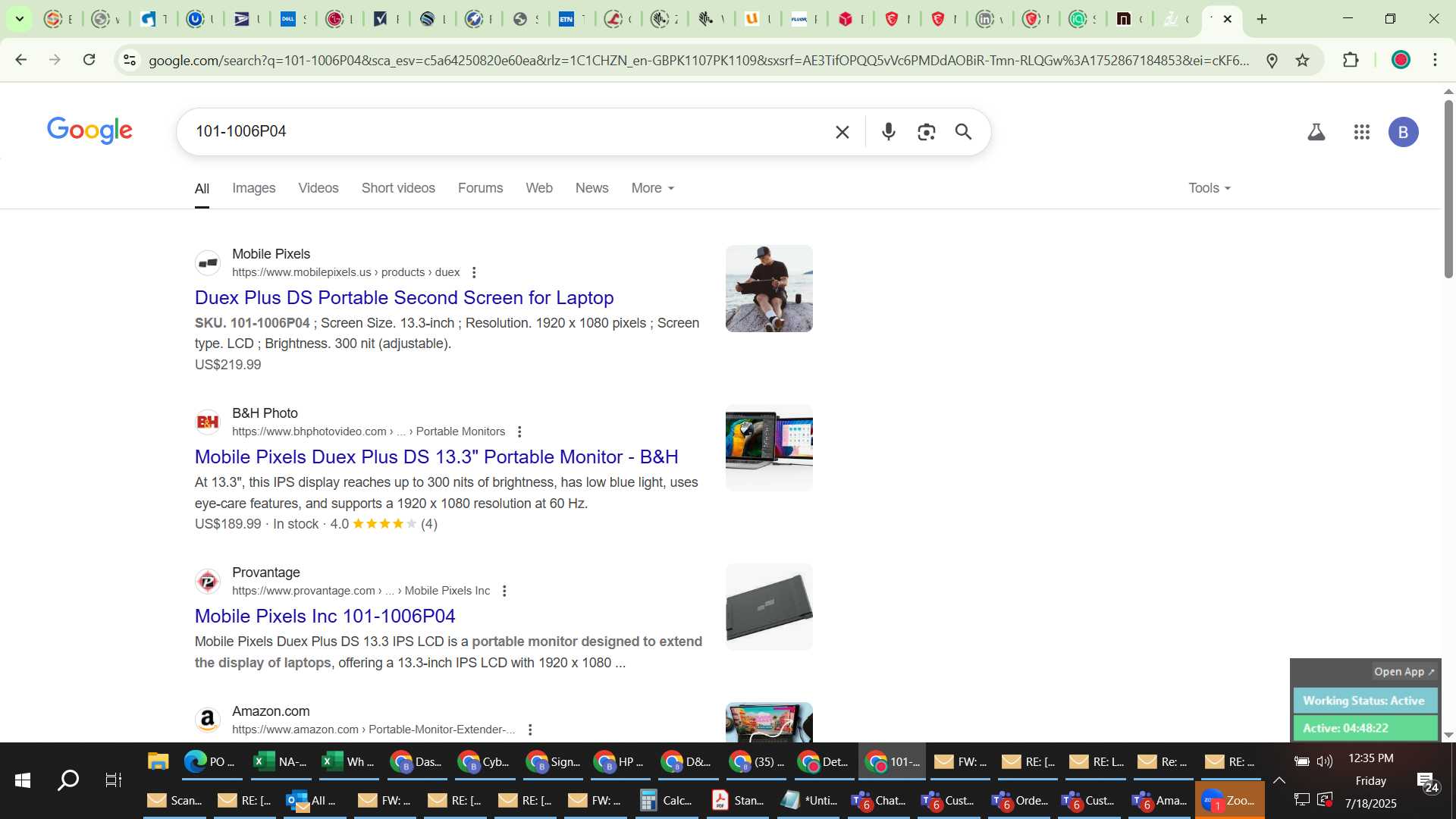1456x819 pixels.
Task: Clear the search box with the X icon
Action: (842, 132)
